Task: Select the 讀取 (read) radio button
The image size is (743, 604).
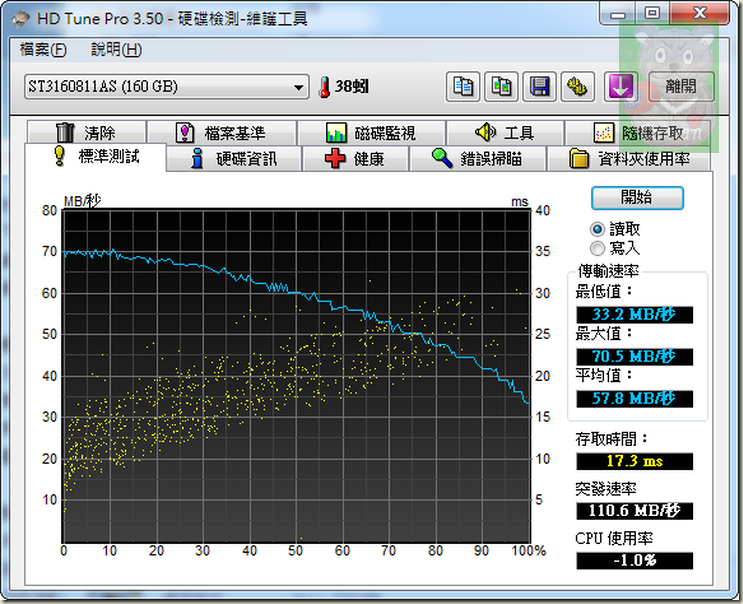Action: [x=598, y=229]
